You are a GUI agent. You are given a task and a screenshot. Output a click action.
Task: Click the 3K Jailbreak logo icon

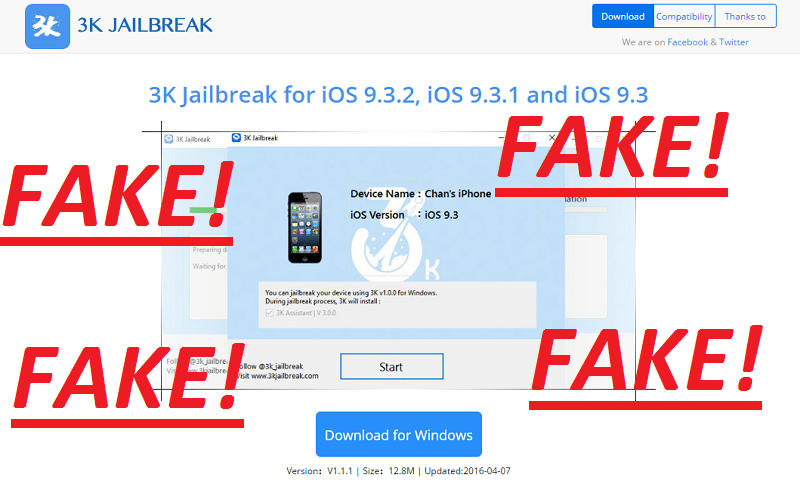tap(47, 27)
